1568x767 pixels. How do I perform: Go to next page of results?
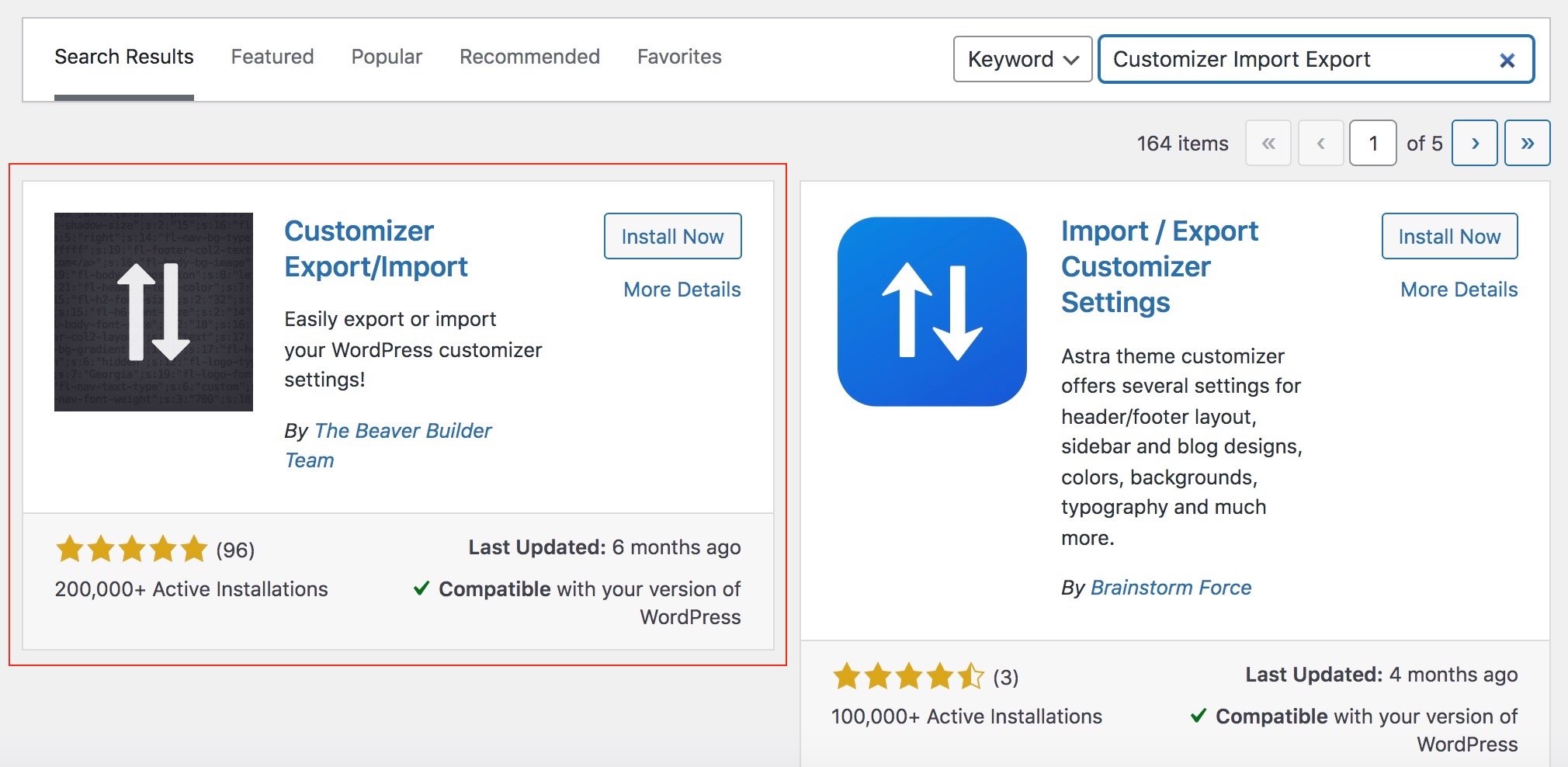click(x=1474, y=143)
